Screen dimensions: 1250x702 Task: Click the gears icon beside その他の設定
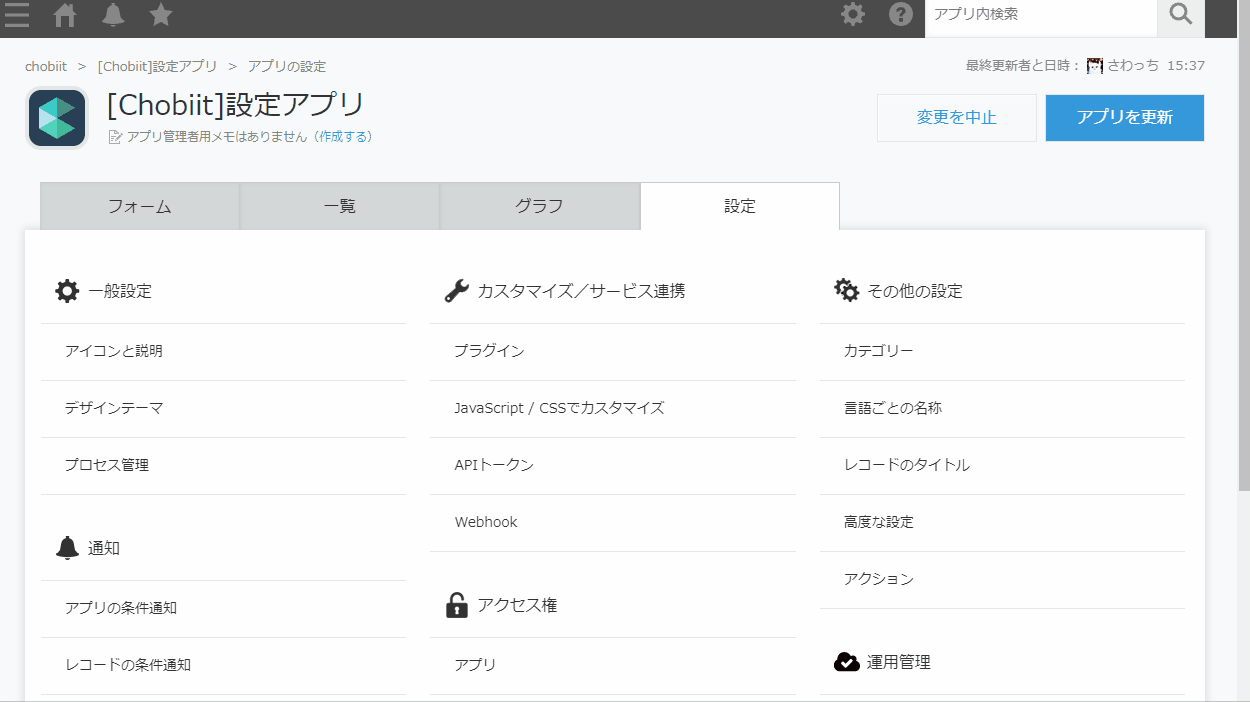(846, 290)
